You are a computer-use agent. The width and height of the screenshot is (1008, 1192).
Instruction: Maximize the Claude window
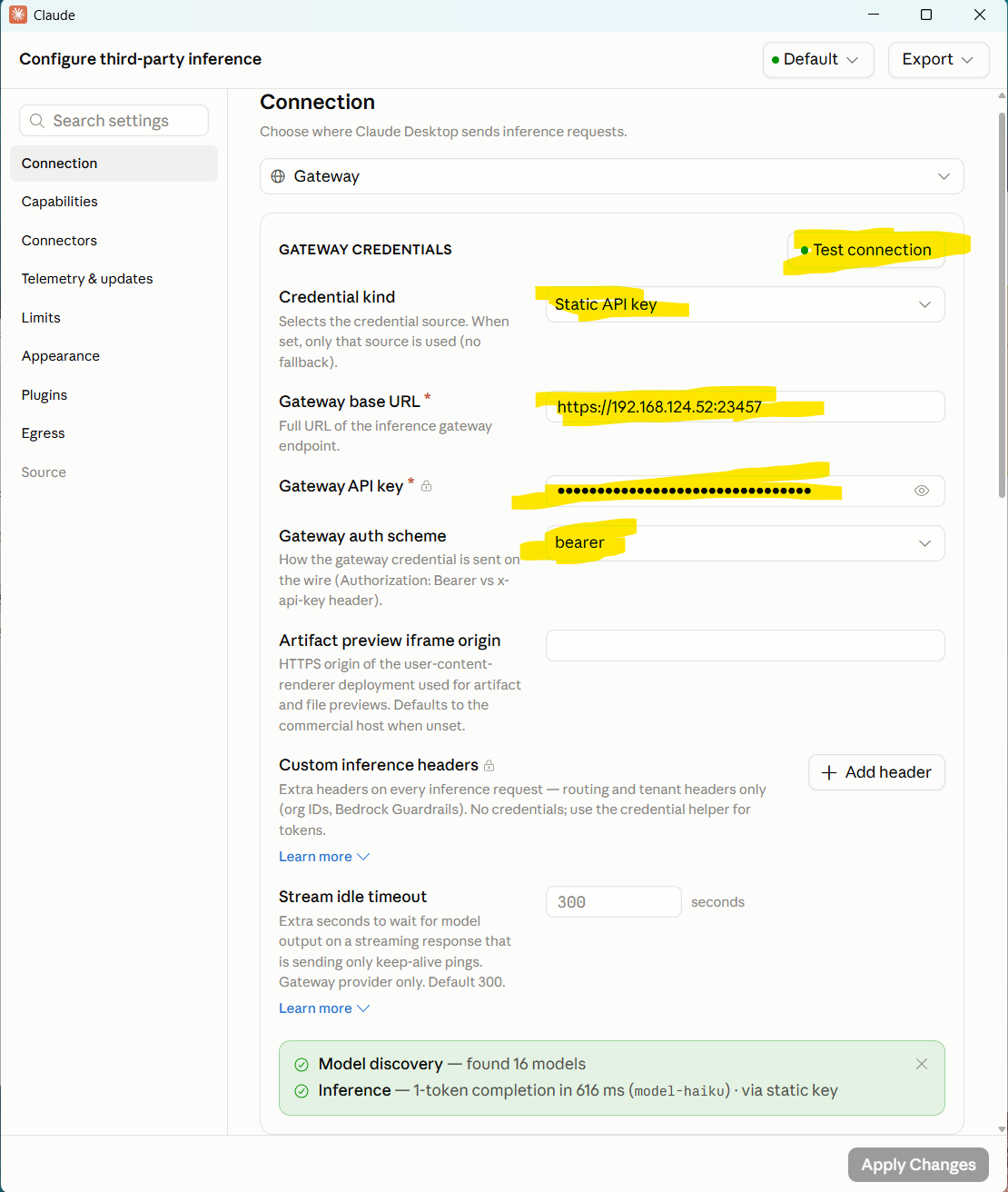926,15
